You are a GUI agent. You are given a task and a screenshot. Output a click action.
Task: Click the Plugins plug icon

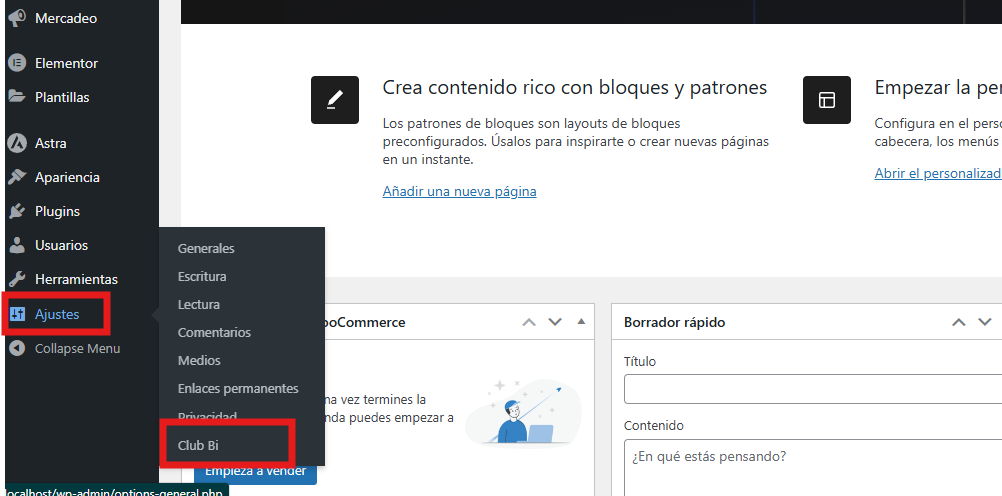(x=17, y=211)
